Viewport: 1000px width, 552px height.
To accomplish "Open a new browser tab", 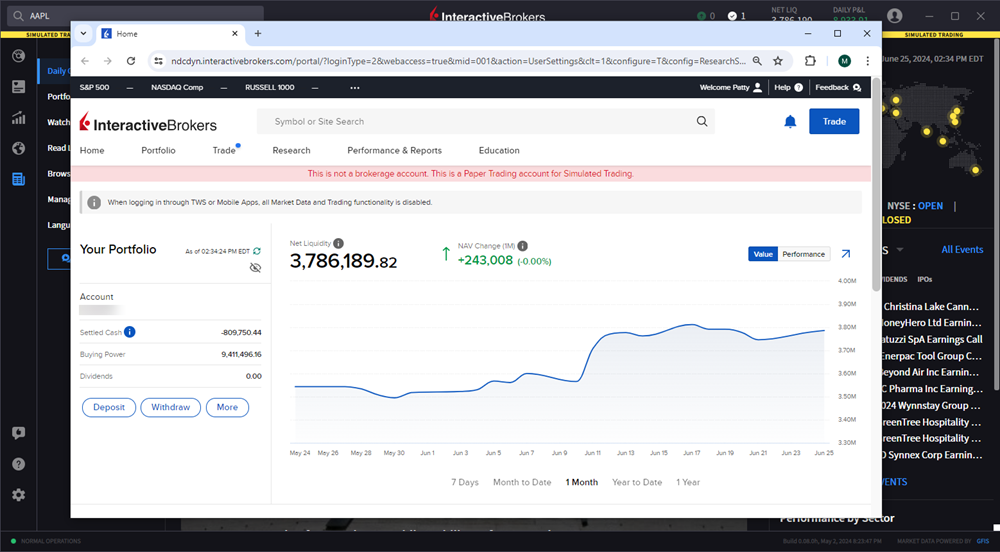I will tap(258, 33).
